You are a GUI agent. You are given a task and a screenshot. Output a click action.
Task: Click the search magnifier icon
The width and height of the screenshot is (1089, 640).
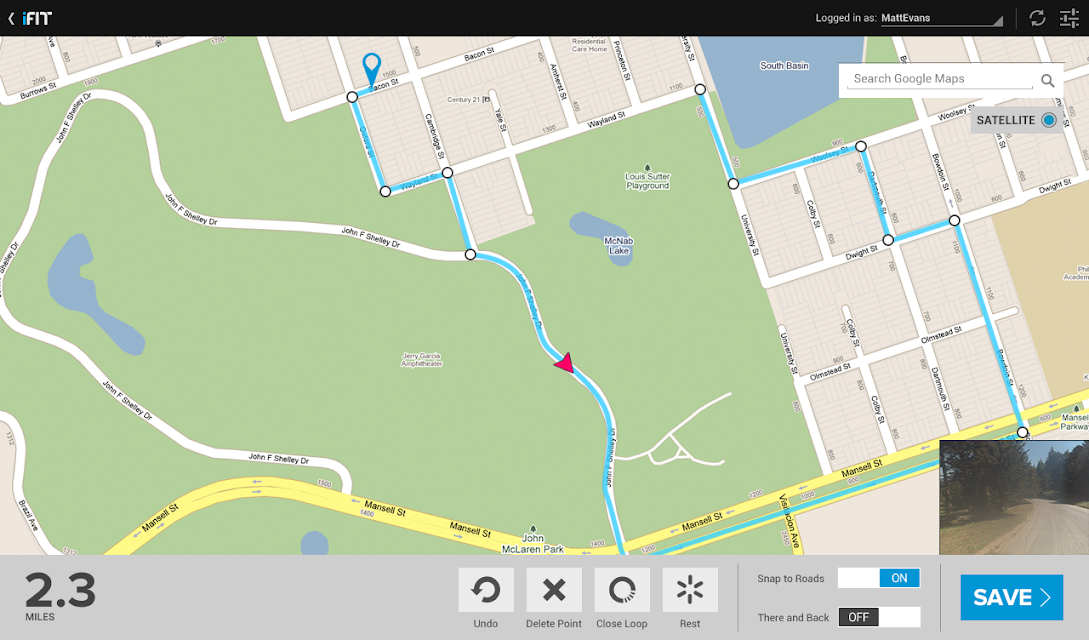pyautogui.click(x=1047, y=81)
